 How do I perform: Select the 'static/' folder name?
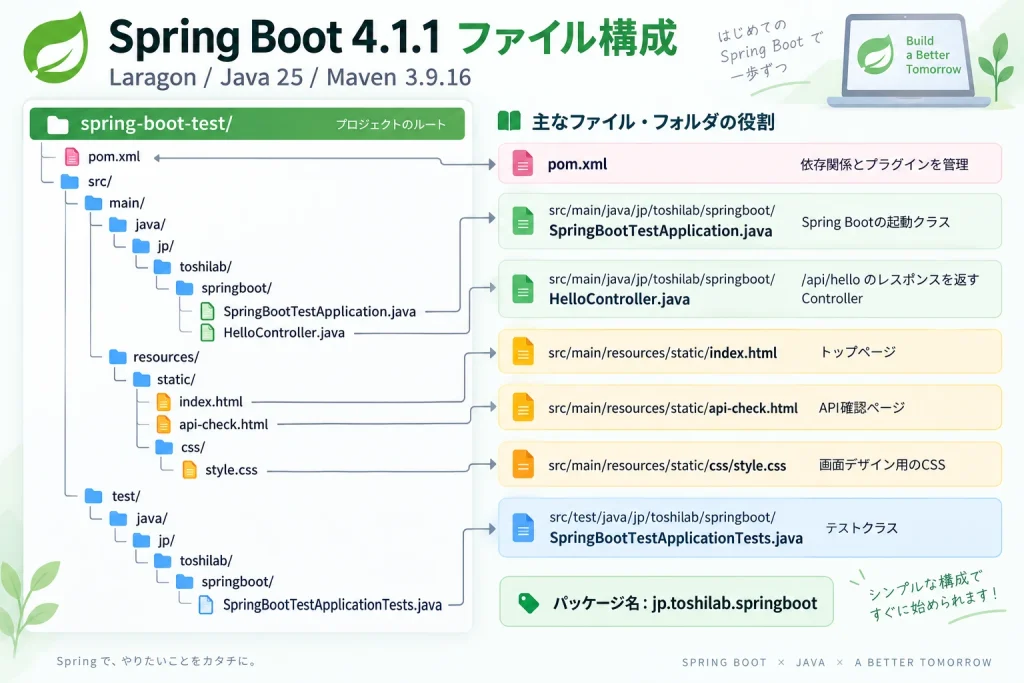pos(176,379)
